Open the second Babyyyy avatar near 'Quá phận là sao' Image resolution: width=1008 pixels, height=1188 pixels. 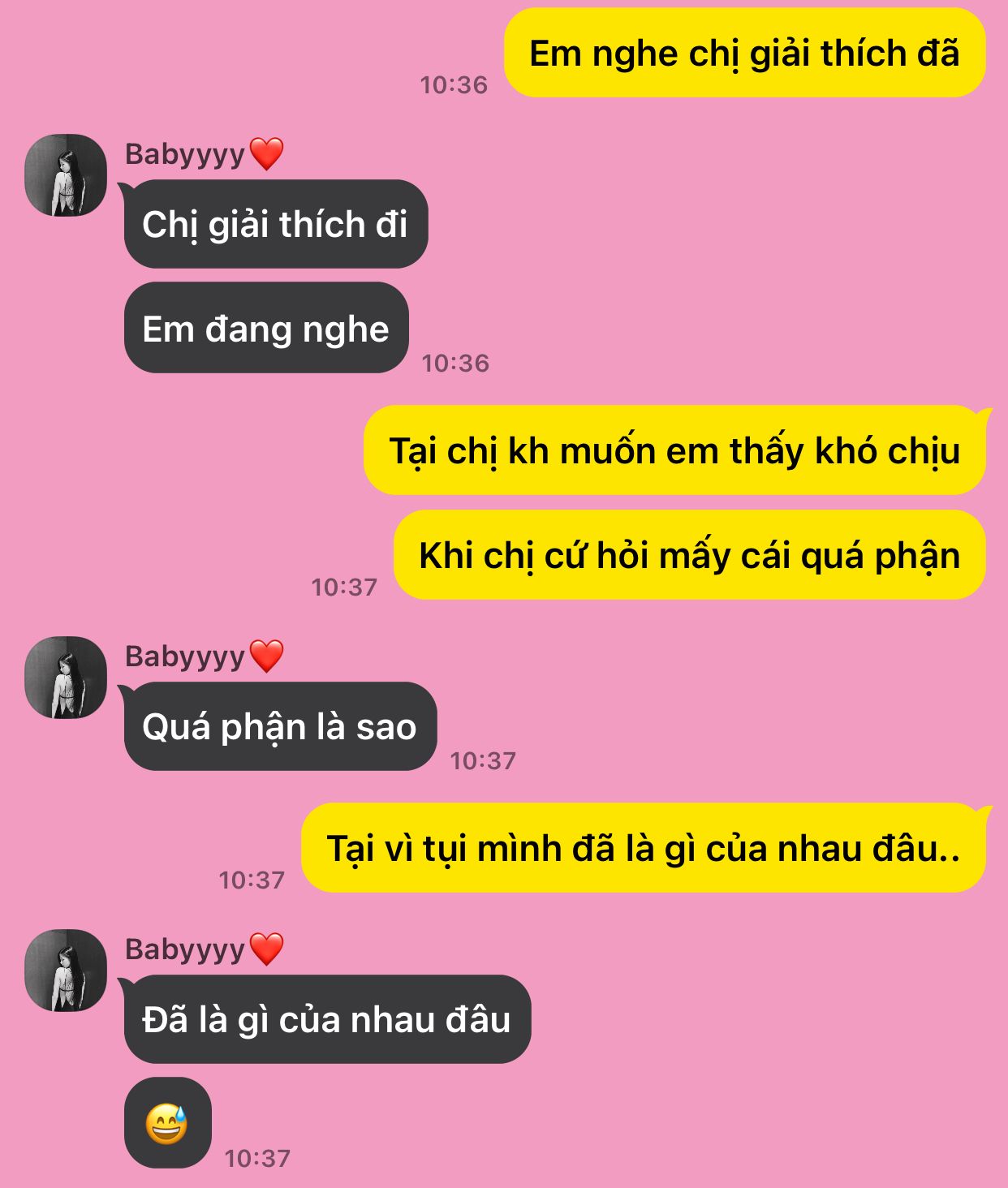click(x=66, y=678)
